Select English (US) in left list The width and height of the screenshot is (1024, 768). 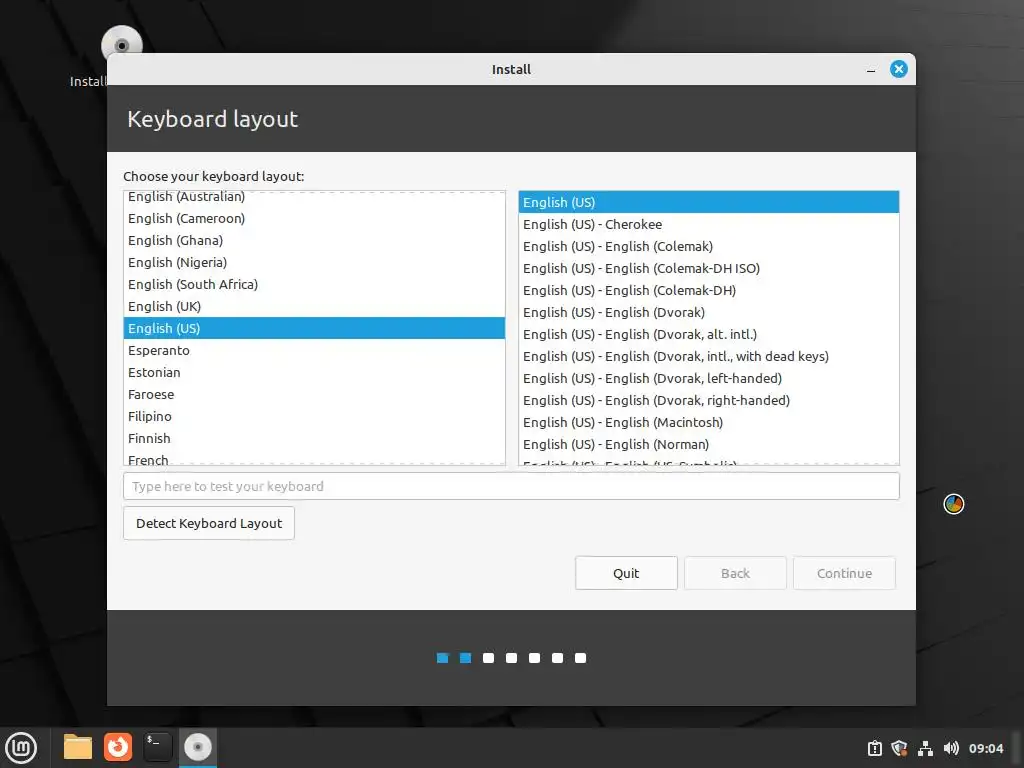click(314, 328)
